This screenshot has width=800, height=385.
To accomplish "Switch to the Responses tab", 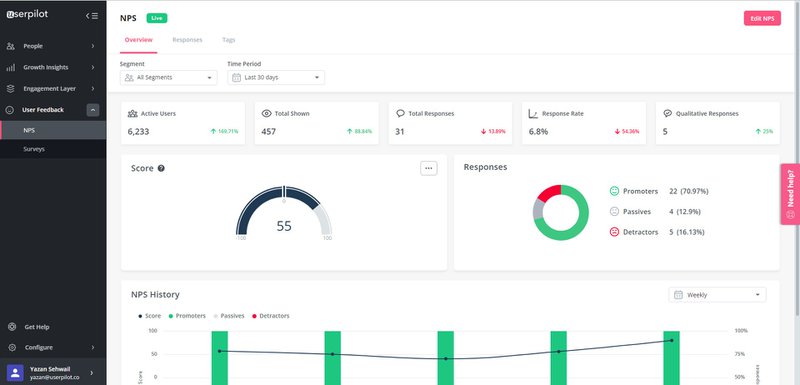I will click(187, 40).
